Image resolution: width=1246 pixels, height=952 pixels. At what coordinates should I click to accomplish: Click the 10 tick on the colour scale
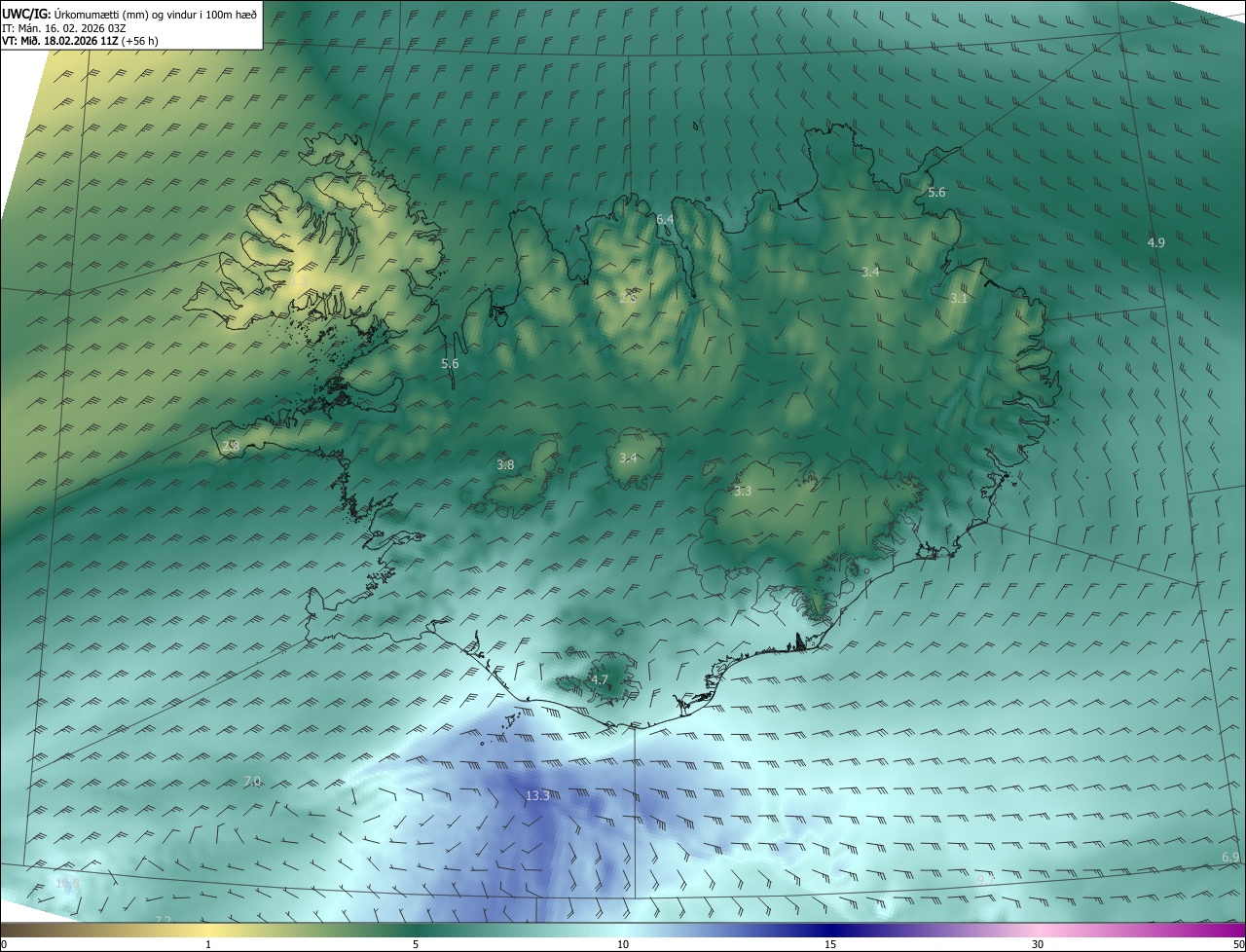click(623, 944)
